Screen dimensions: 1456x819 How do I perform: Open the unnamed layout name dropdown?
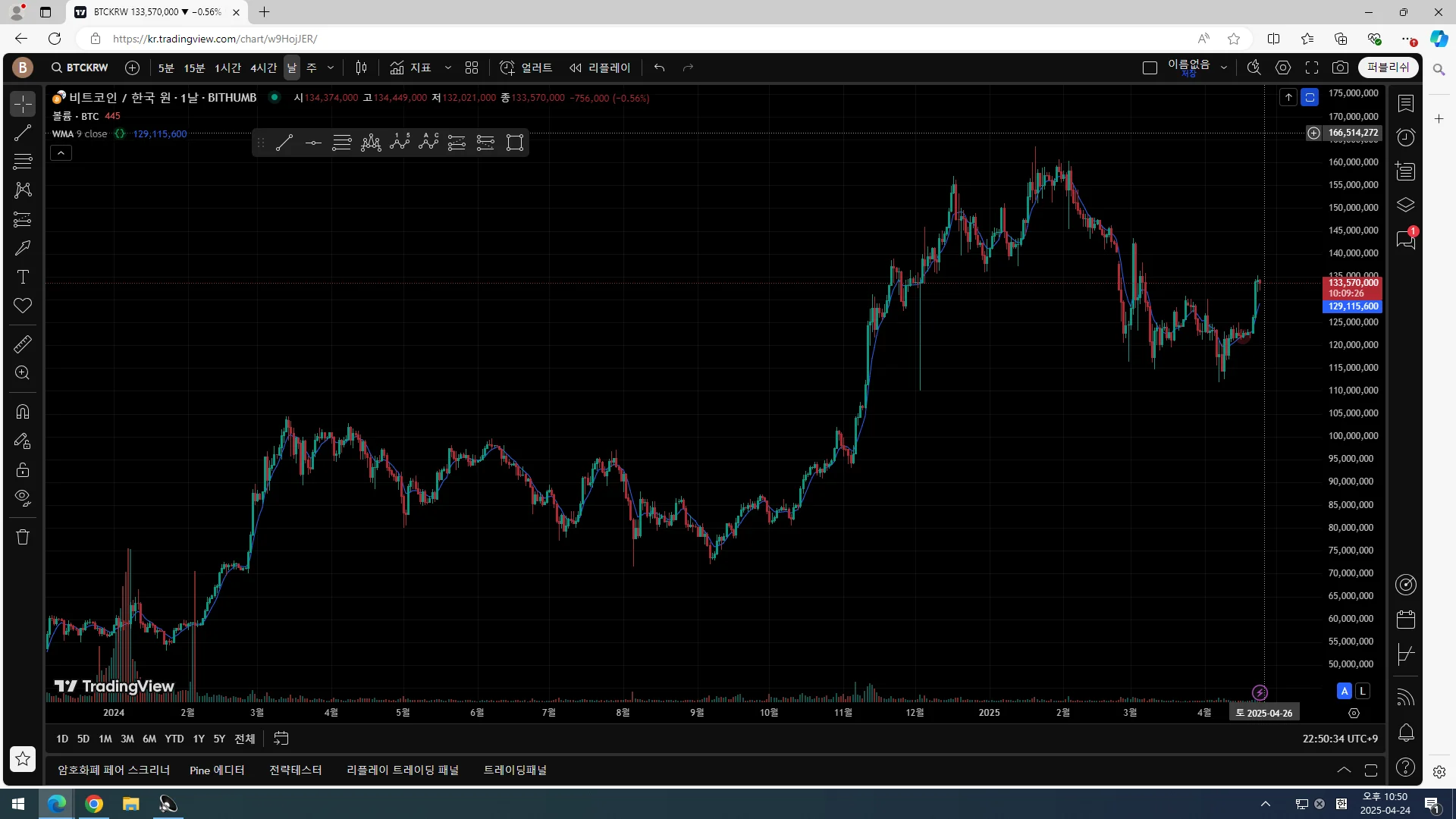pyautogui.click(x=1223, y=67)
